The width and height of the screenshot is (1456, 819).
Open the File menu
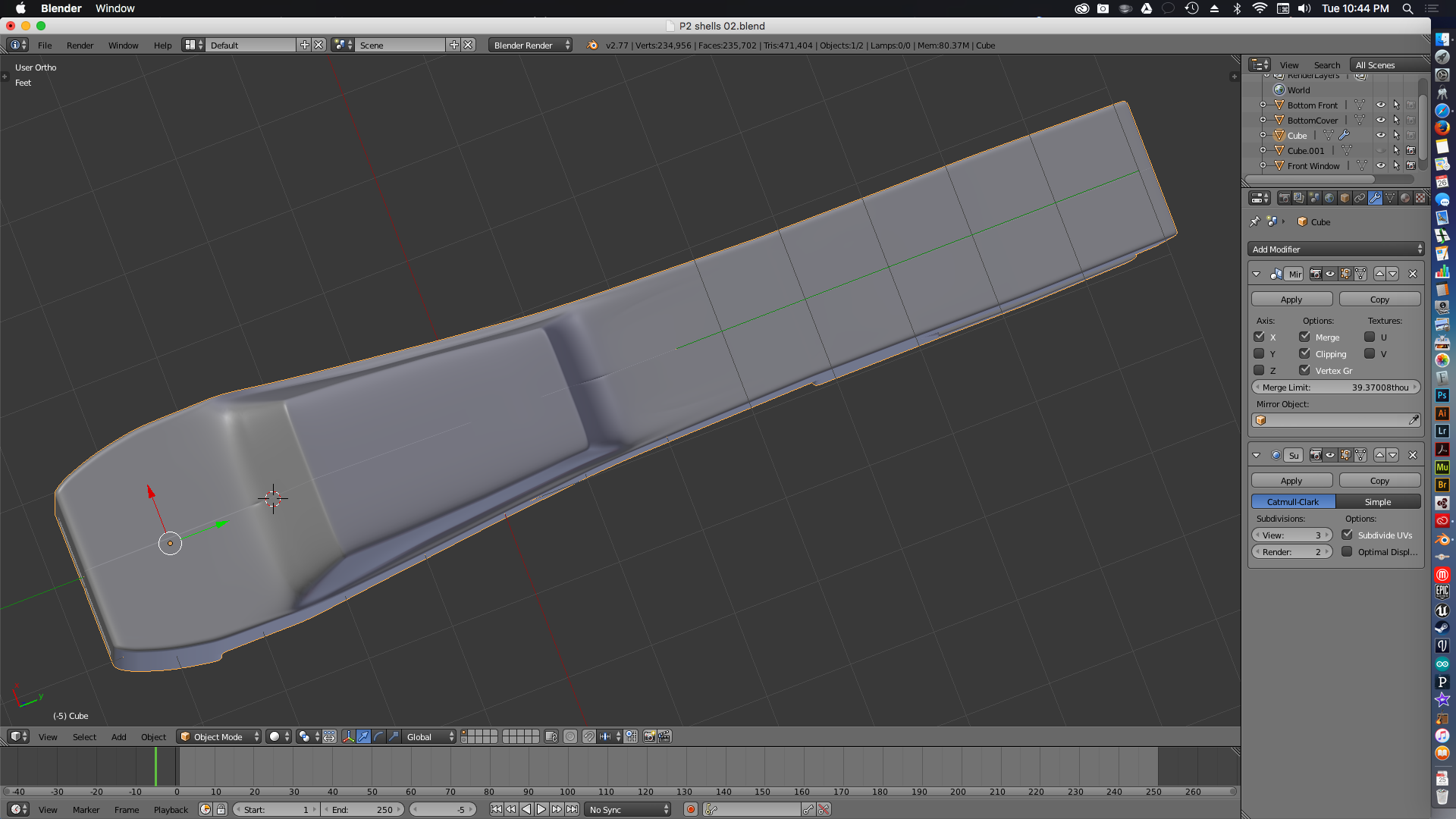(x=45, y=45)
